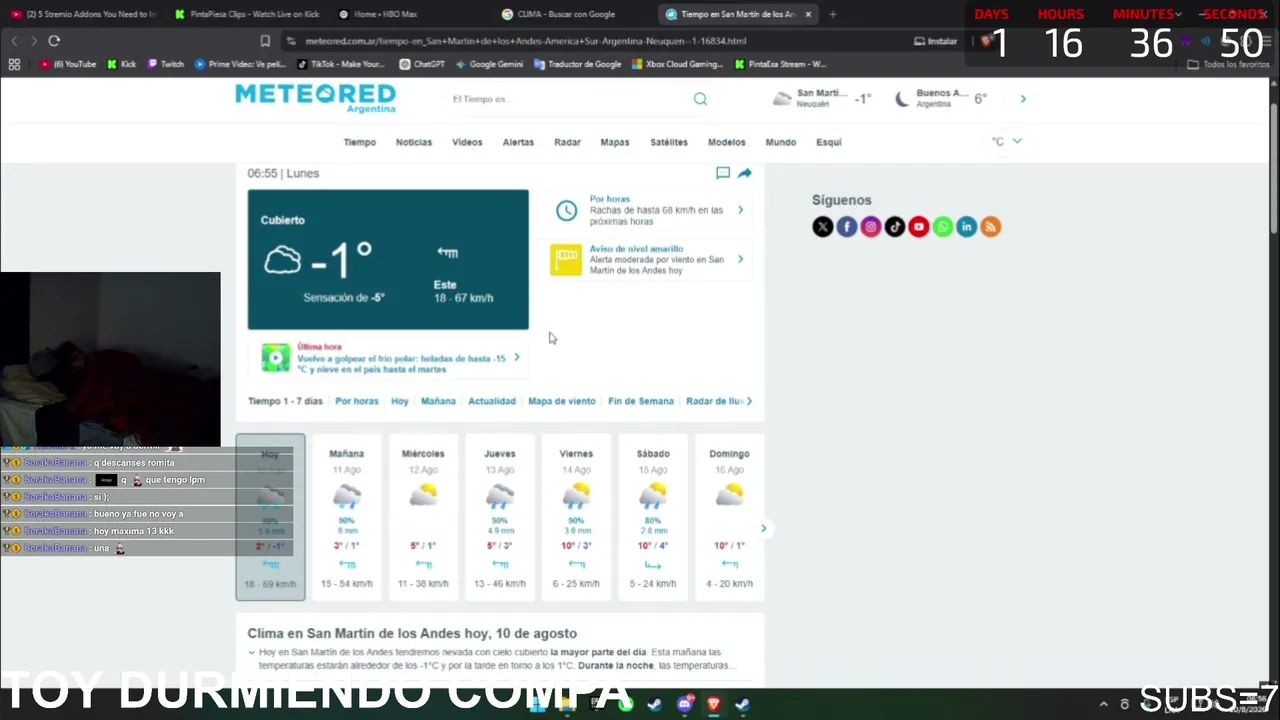Open the Mapa de viento link

pos(562,401)
